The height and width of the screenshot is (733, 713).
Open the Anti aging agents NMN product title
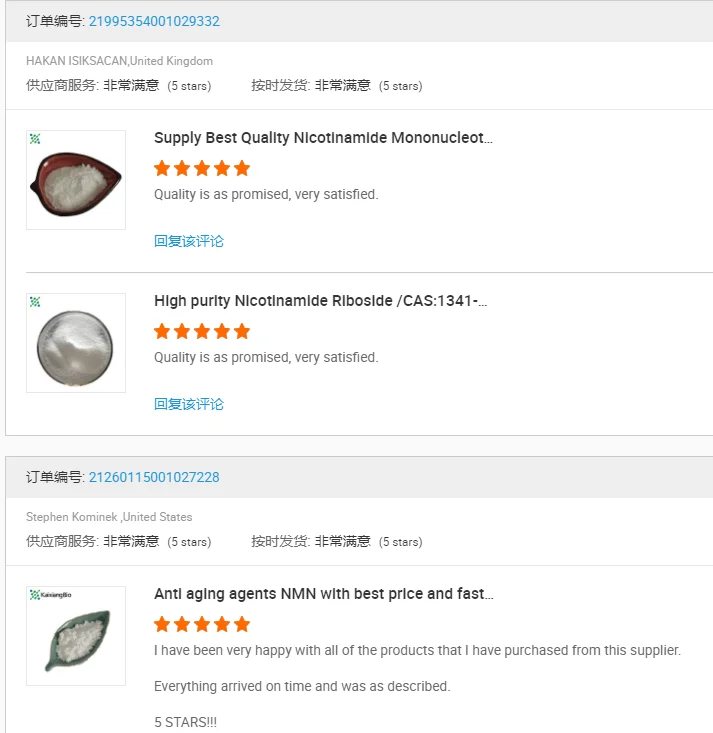[323, 594]
